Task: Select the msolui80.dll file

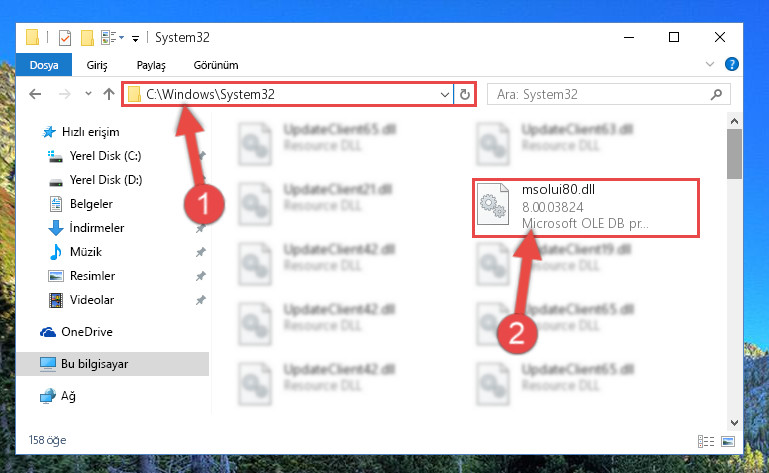Action: 586,208
